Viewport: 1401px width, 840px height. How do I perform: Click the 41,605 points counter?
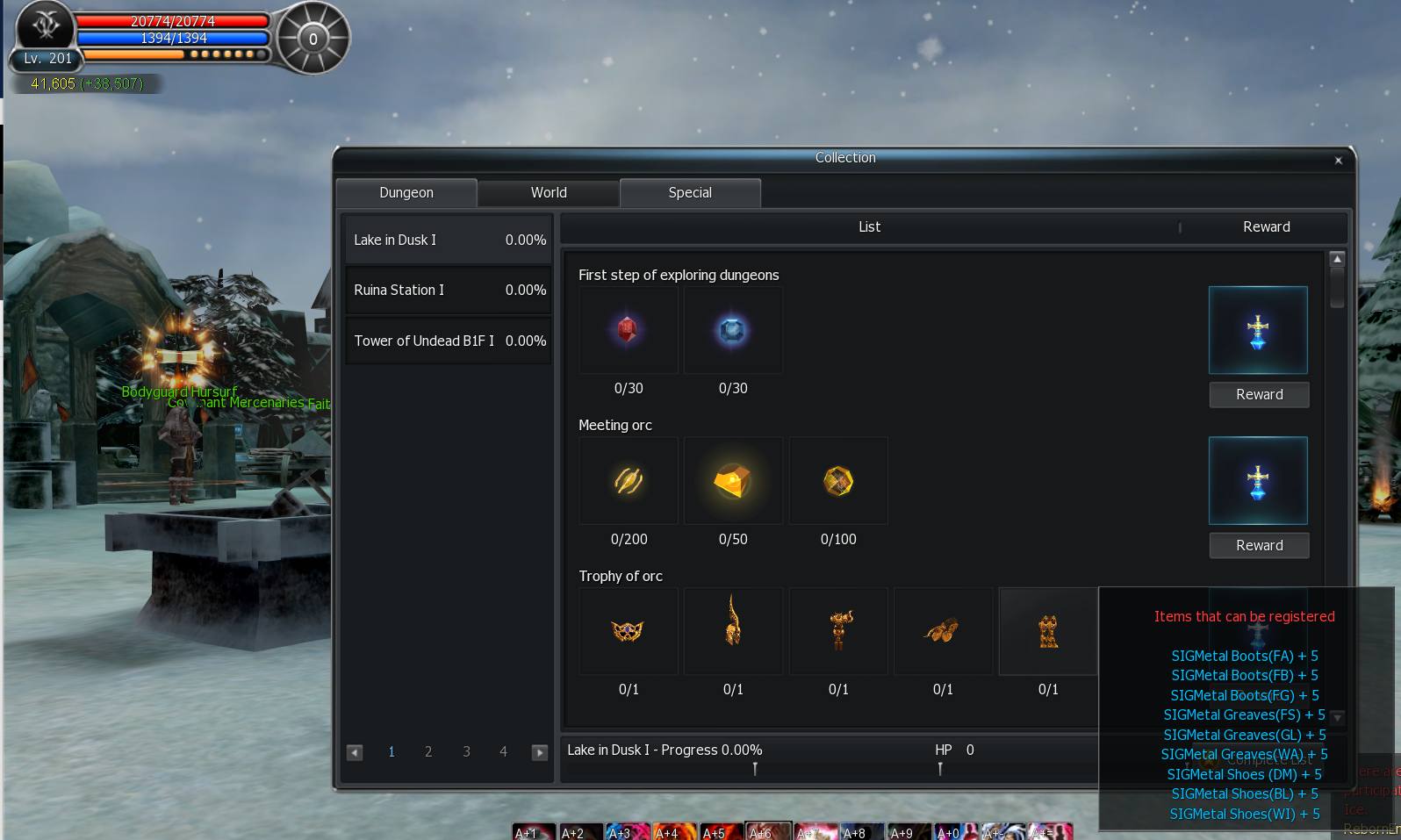click(86, 83)
